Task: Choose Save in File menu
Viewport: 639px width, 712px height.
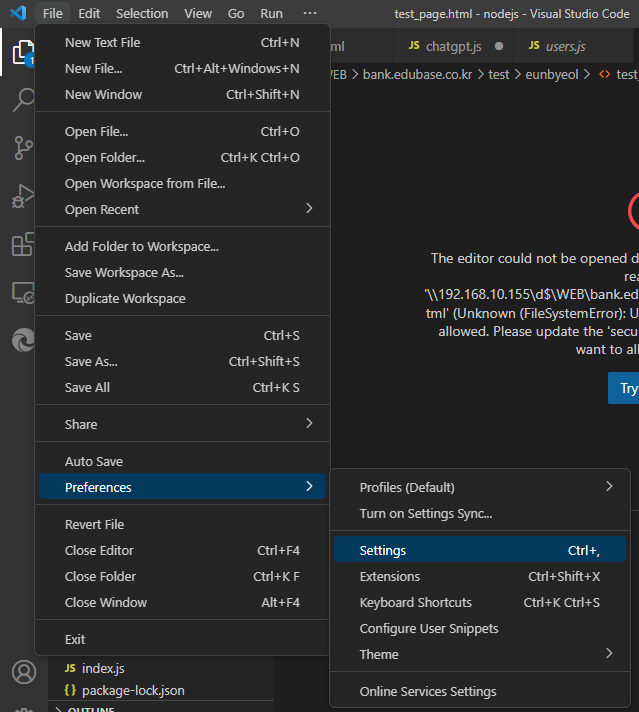Action: [182, 336]
